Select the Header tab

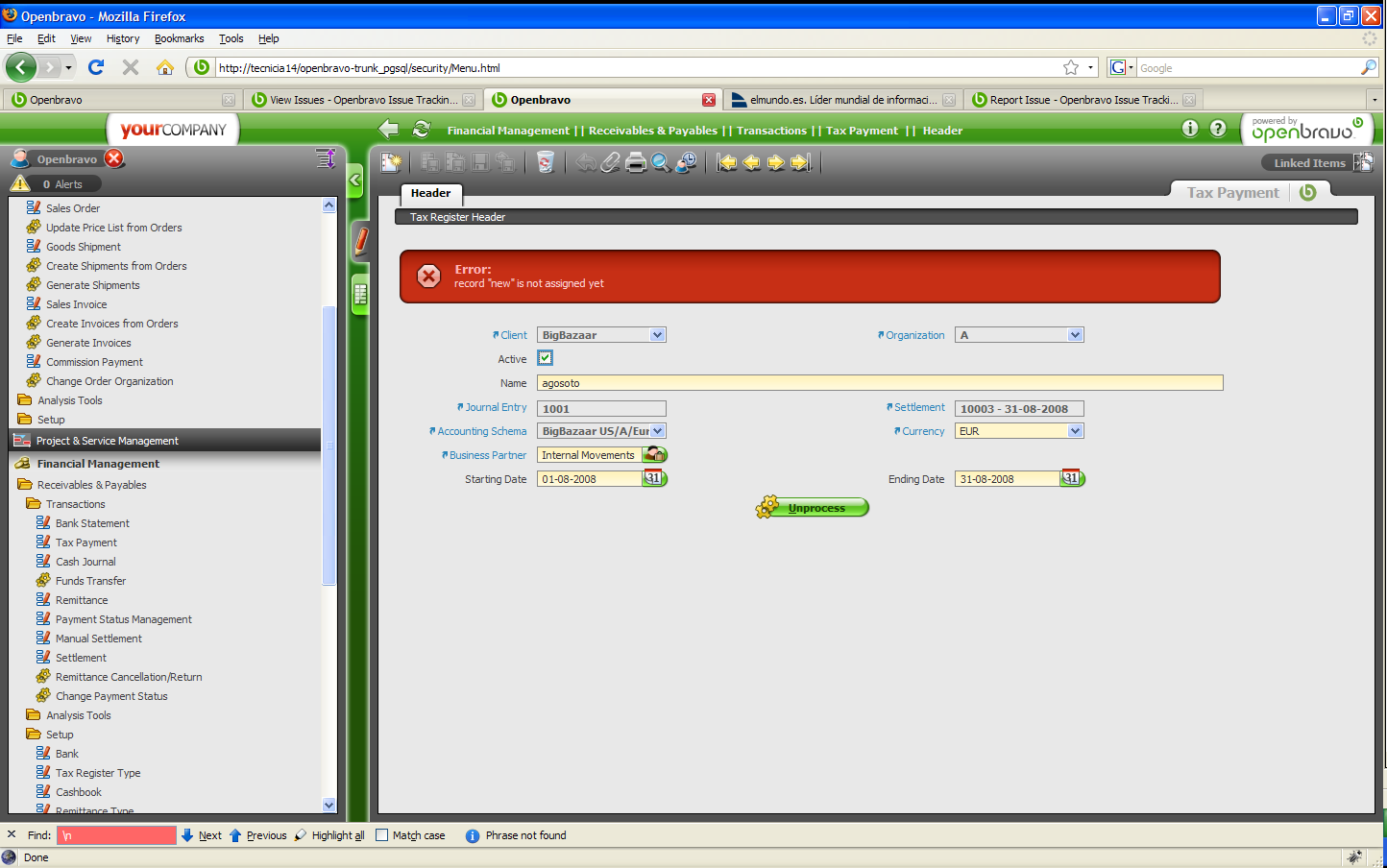coord(430,193)
